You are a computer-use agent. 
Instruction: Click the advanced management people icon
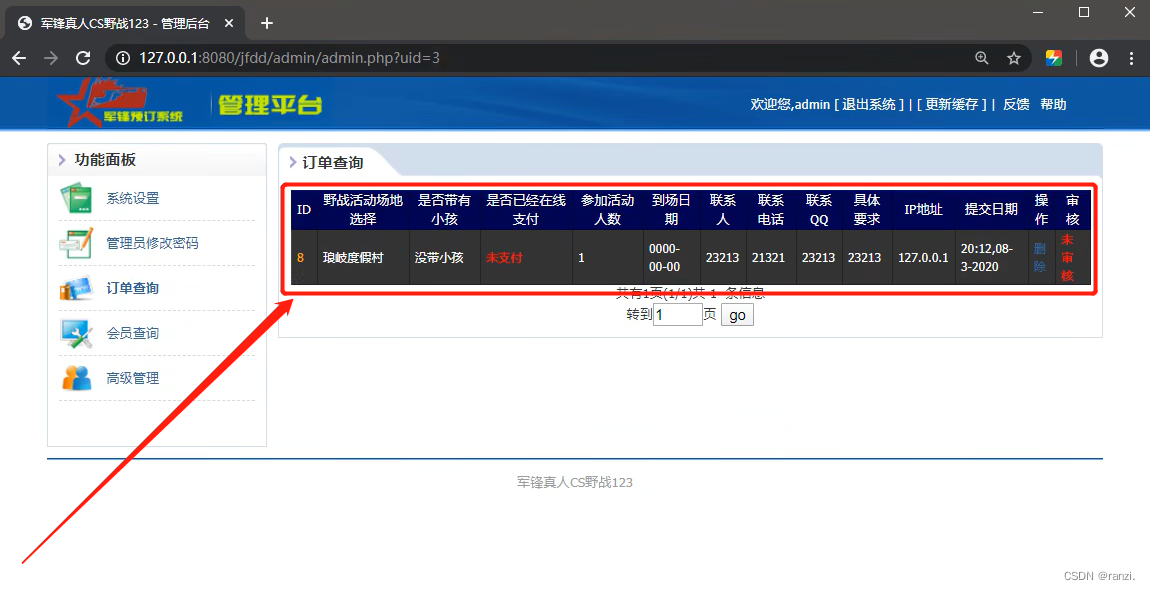click(x=76, y=378)
